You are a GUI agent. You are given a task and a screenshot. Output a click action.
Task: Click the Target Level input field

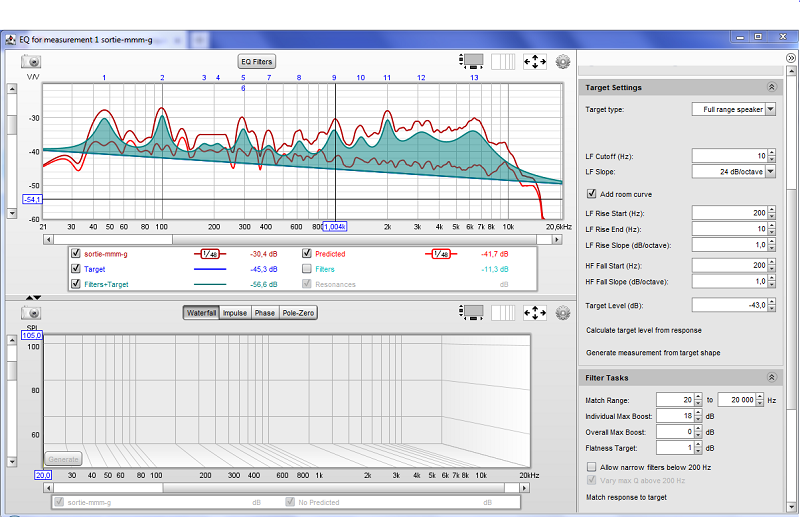(729, 305)
